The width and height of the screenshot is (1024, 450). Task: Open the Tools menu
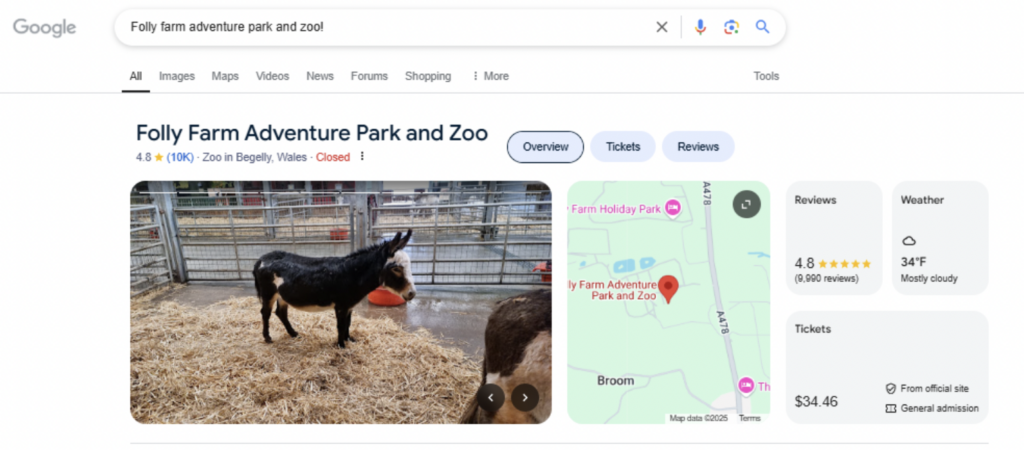tap(766, 76)
